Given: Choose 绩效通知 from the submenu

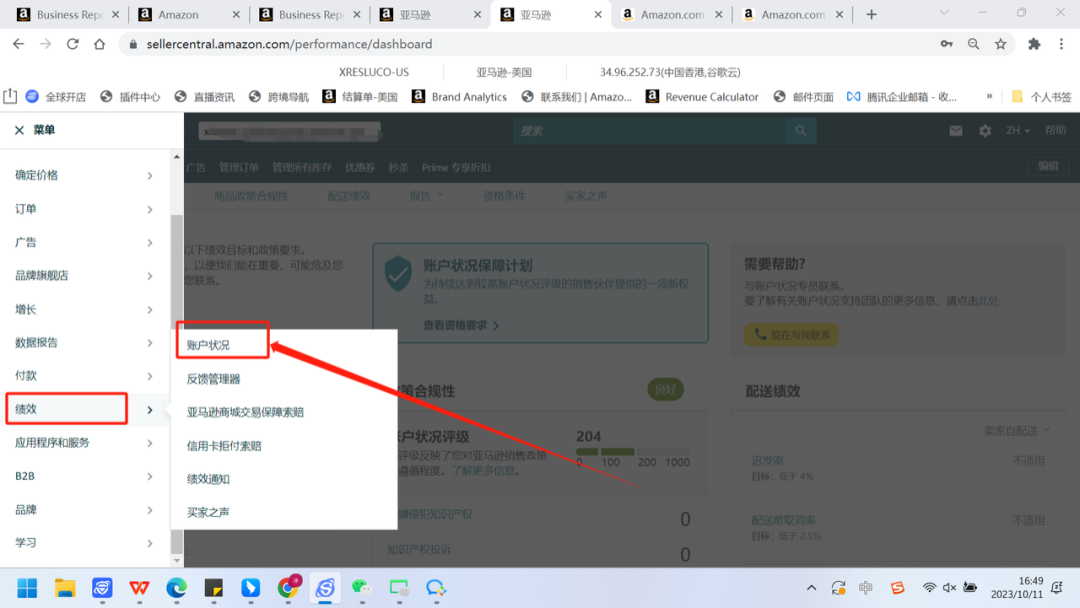Looking at the screenshot, I should (x=208, y=479).
